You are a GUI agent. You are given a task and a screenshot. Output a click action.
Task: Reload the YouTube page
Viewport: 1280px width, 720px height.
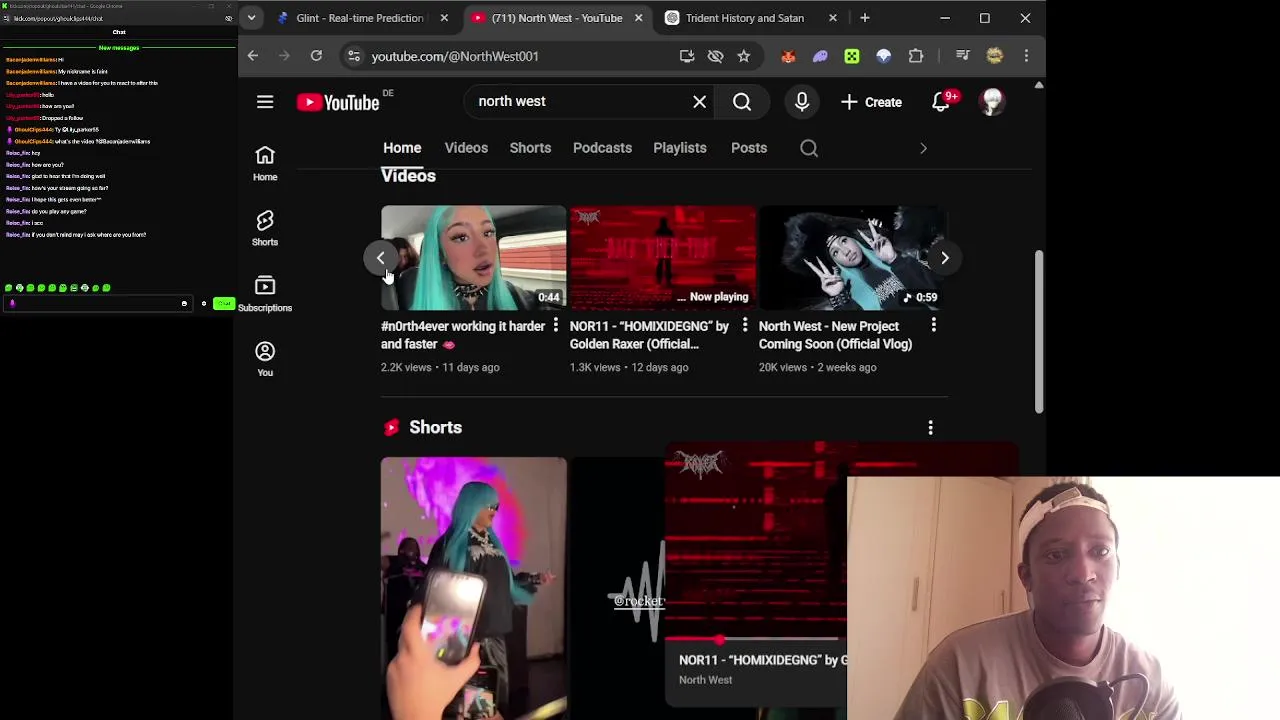[x=316, y=56]
